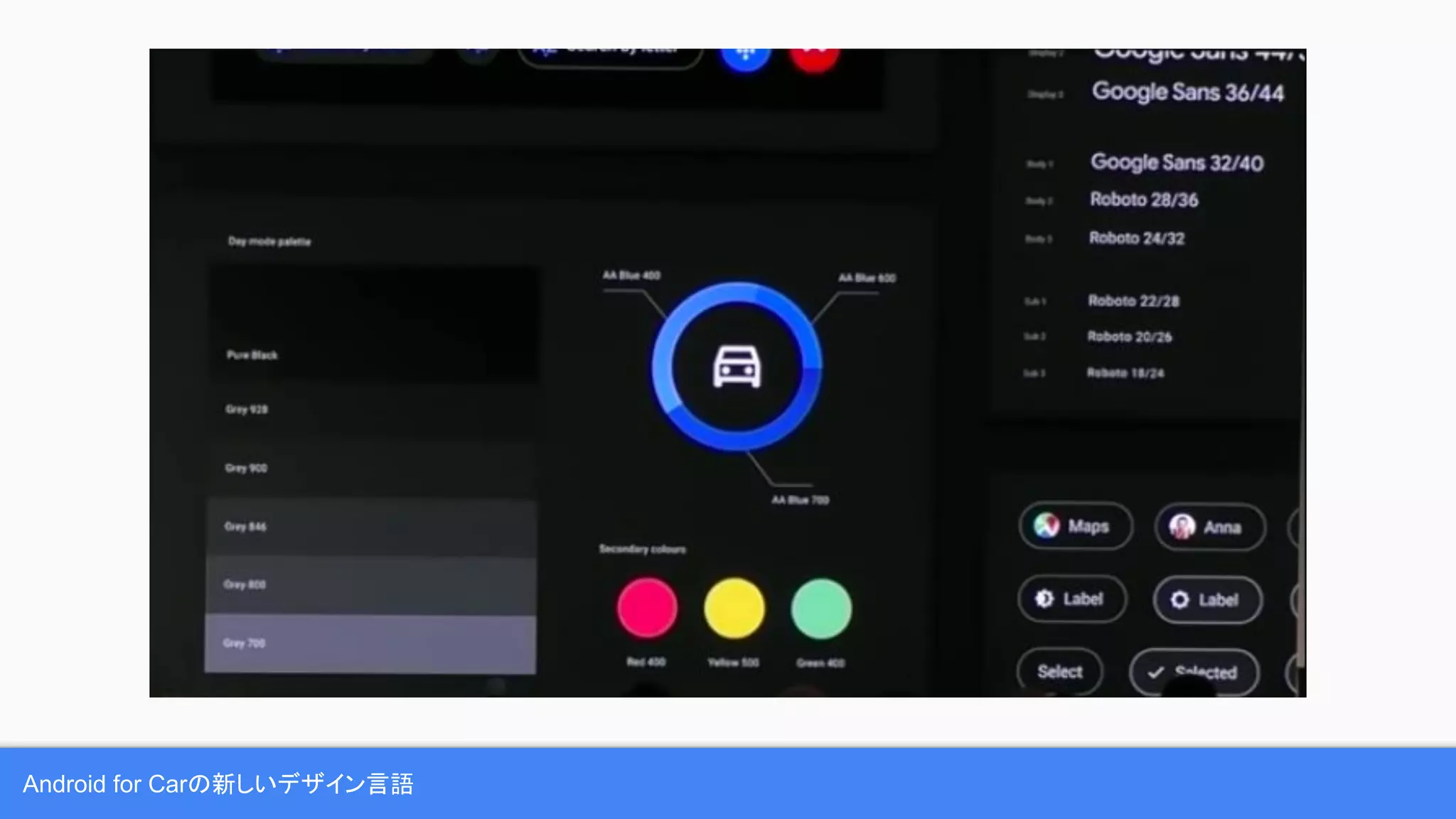Click the outlined-icon Label chip
1456x819 pixels.
click(x=1207, y=600)
